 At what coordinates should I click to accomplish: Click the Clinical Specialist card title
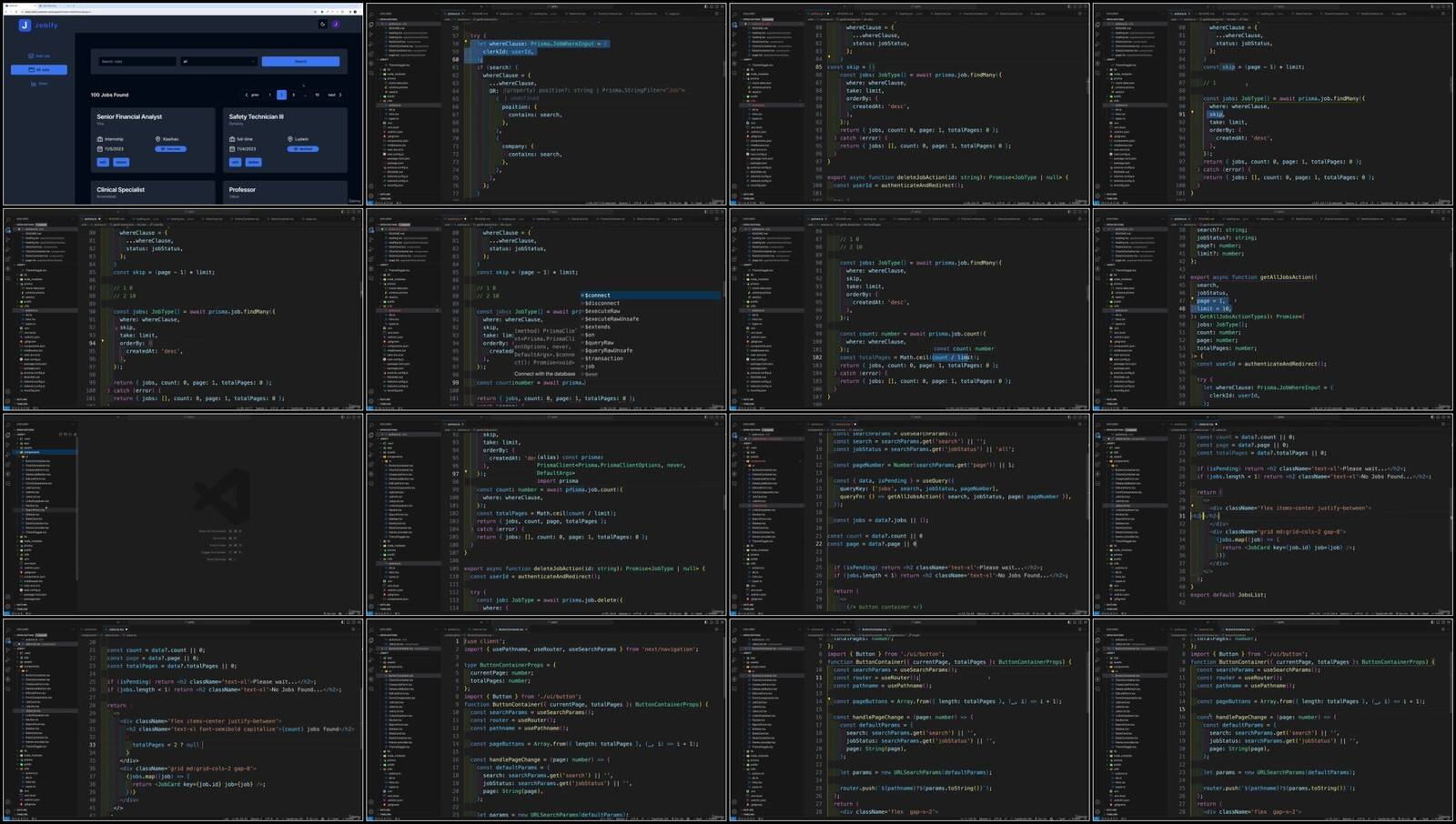[121, 189]
